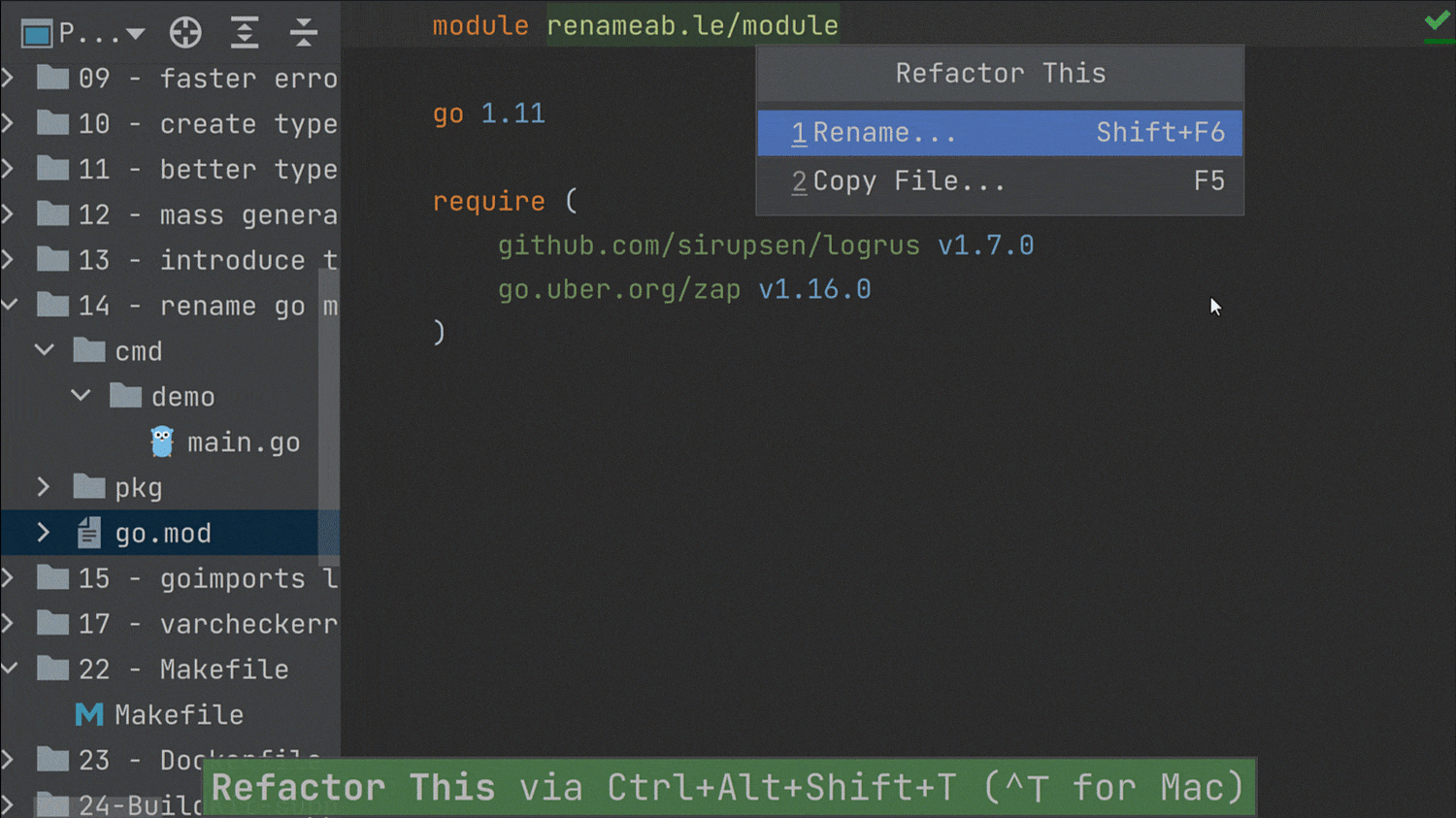The image size is (1456, 818).
Task: Click the Collapse All icon in Project toolbar
Action: pyautogui.click(x=304, y=33)
